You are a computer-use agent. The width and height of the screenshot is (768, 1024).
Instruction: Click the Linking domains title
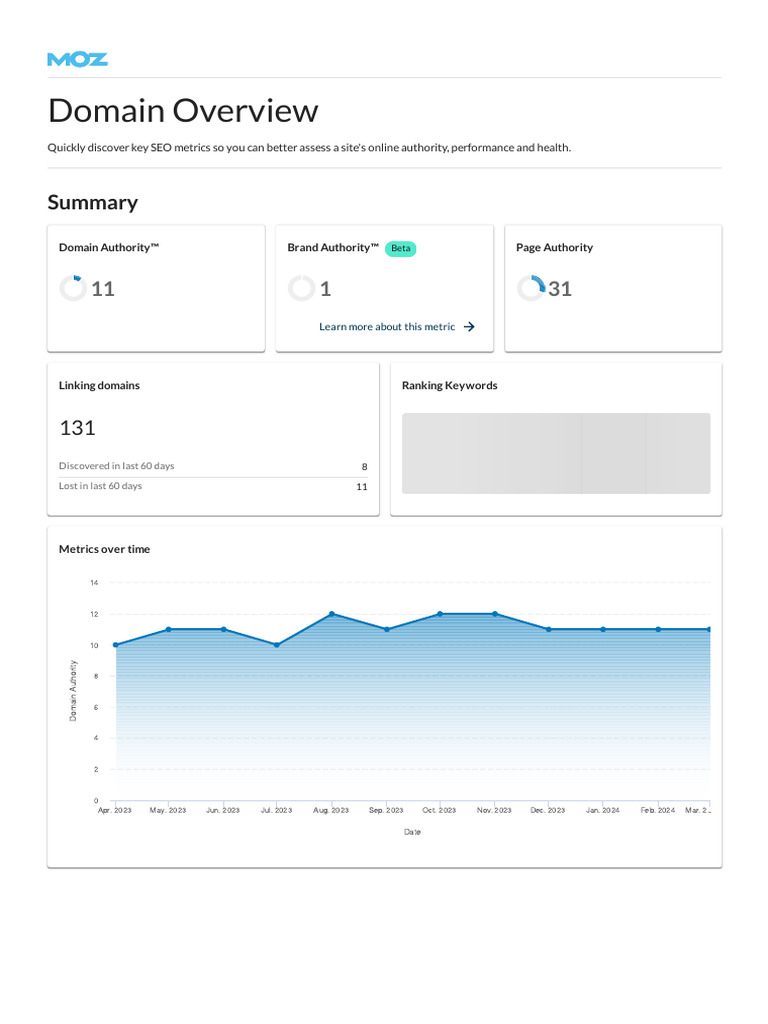tap(99, 385)
